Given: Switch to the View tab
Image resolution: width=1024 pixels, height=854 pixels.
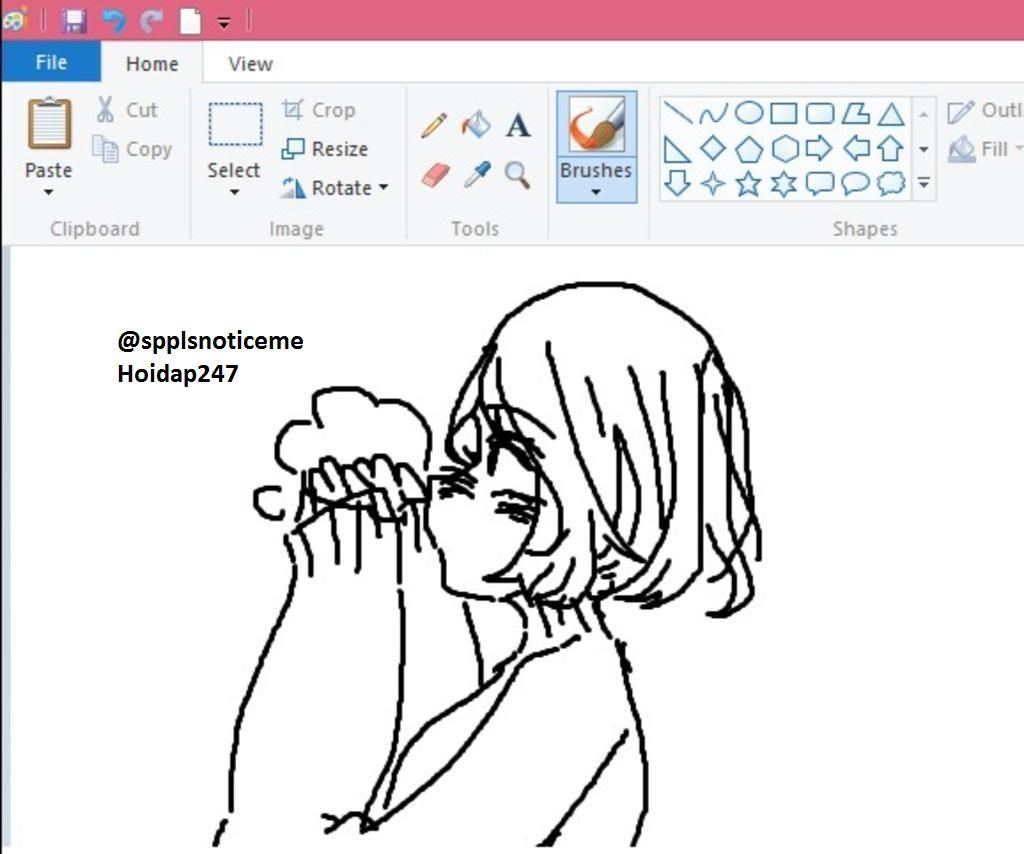Looking at the screenshot, I should pyautogui.click(x=247, y=63).
